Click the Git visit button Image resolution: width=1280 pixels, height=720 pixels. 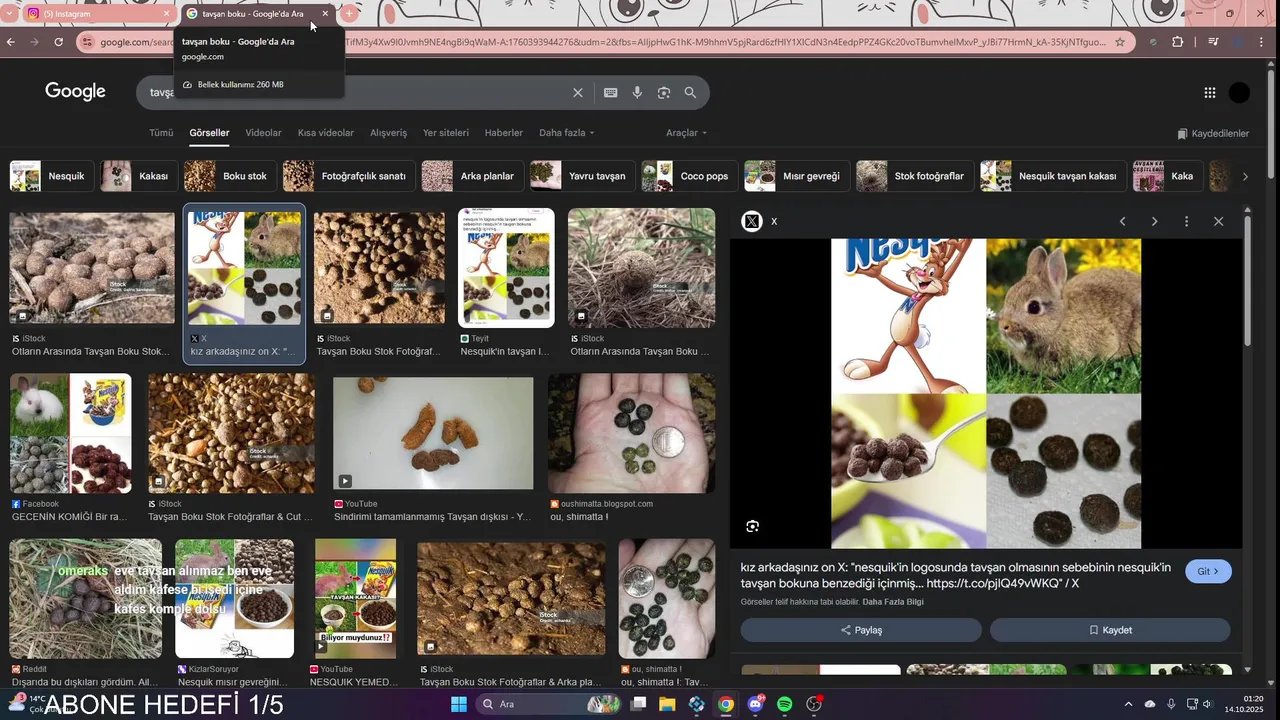click(x=1208, y=572)
